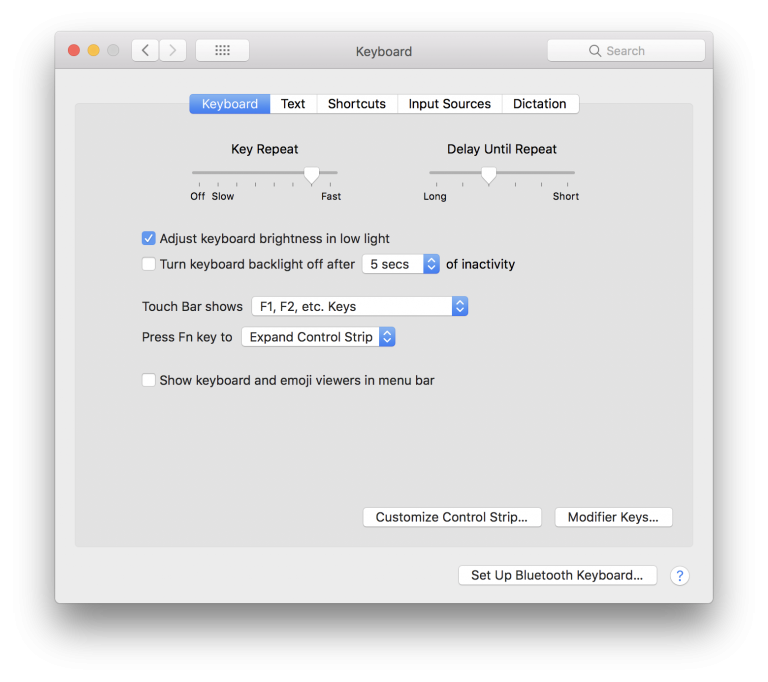Click in the Search field
Image resolution: width=768 pixels, height=682 pixels.
click(626, 50)
